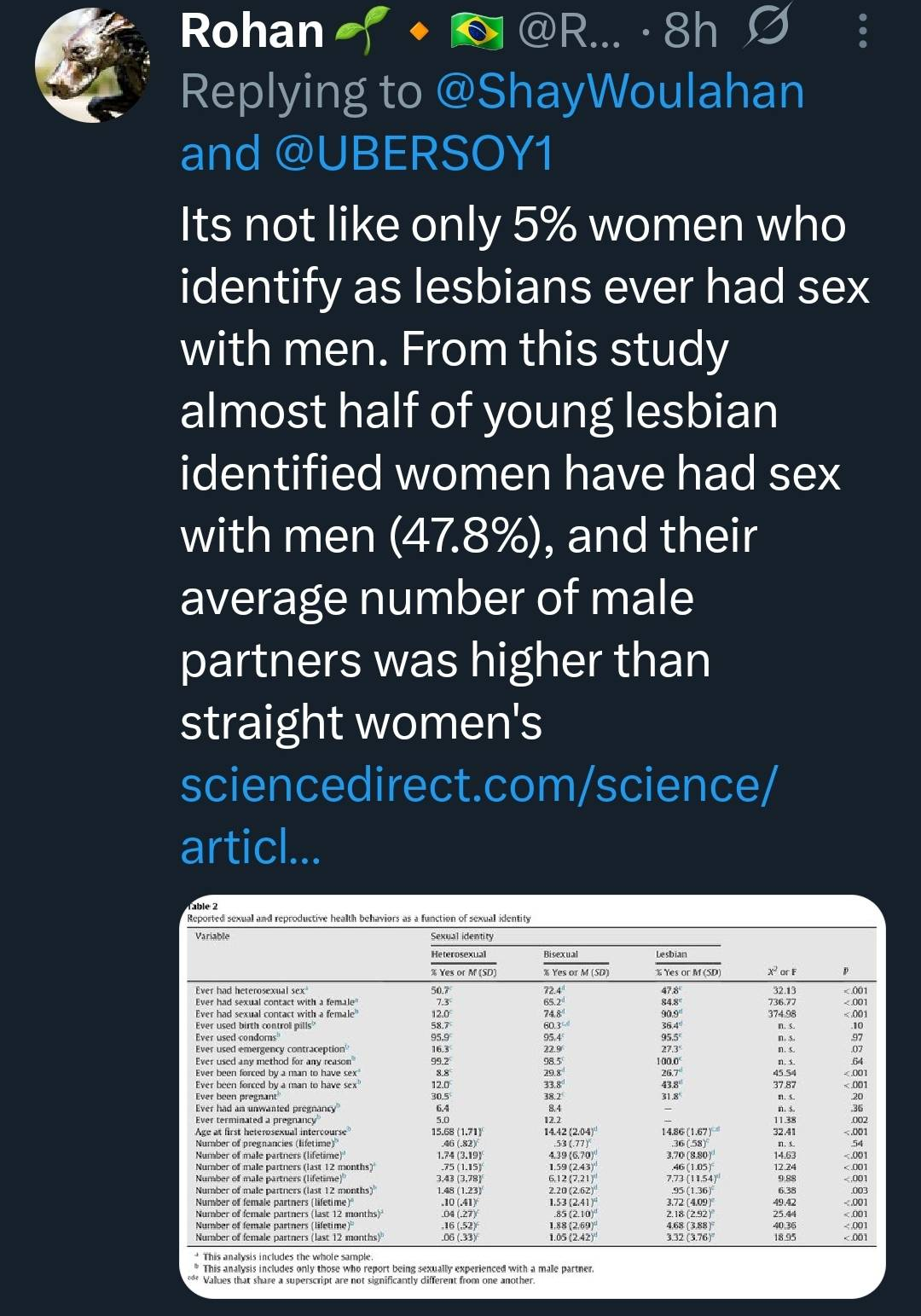Tap the circle-slash Grok icon
Screen dimensions: 921x1316
pos(766,31)
